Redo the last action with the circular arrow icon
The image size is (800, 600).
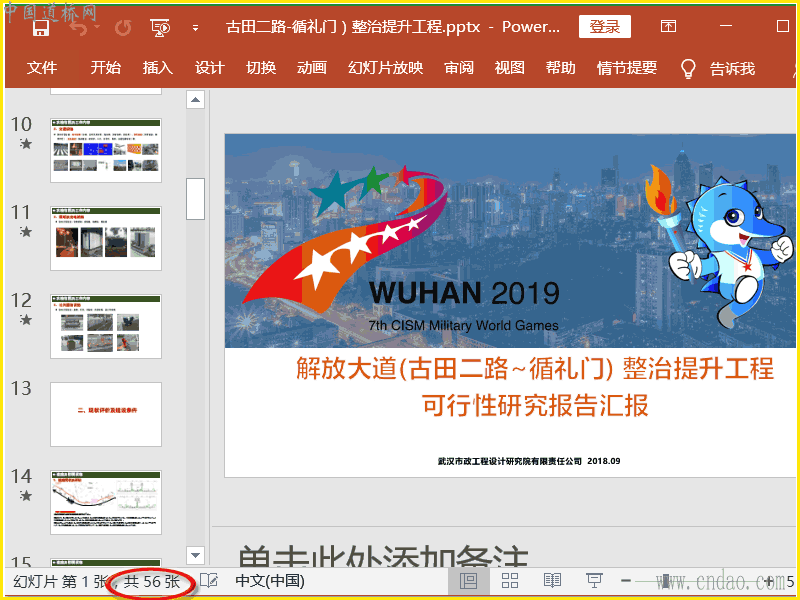123,28
